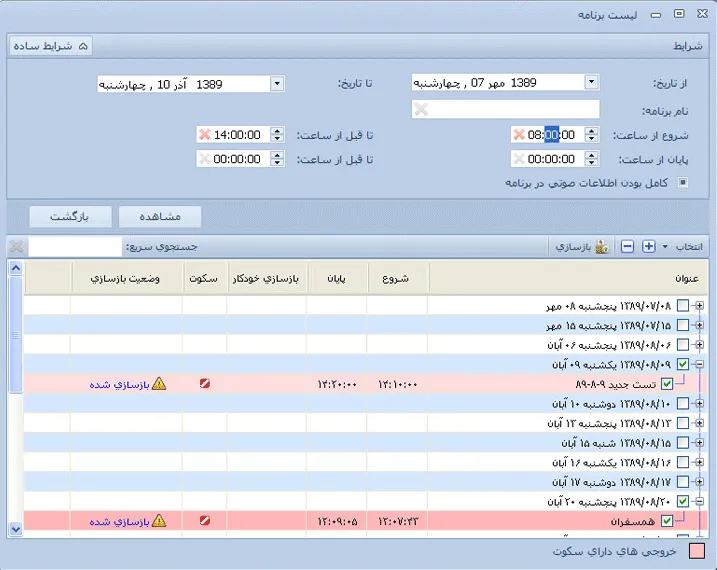This screenshot has height=570, width=717.
Task: Sort by شروع column header
Action: 398,278
